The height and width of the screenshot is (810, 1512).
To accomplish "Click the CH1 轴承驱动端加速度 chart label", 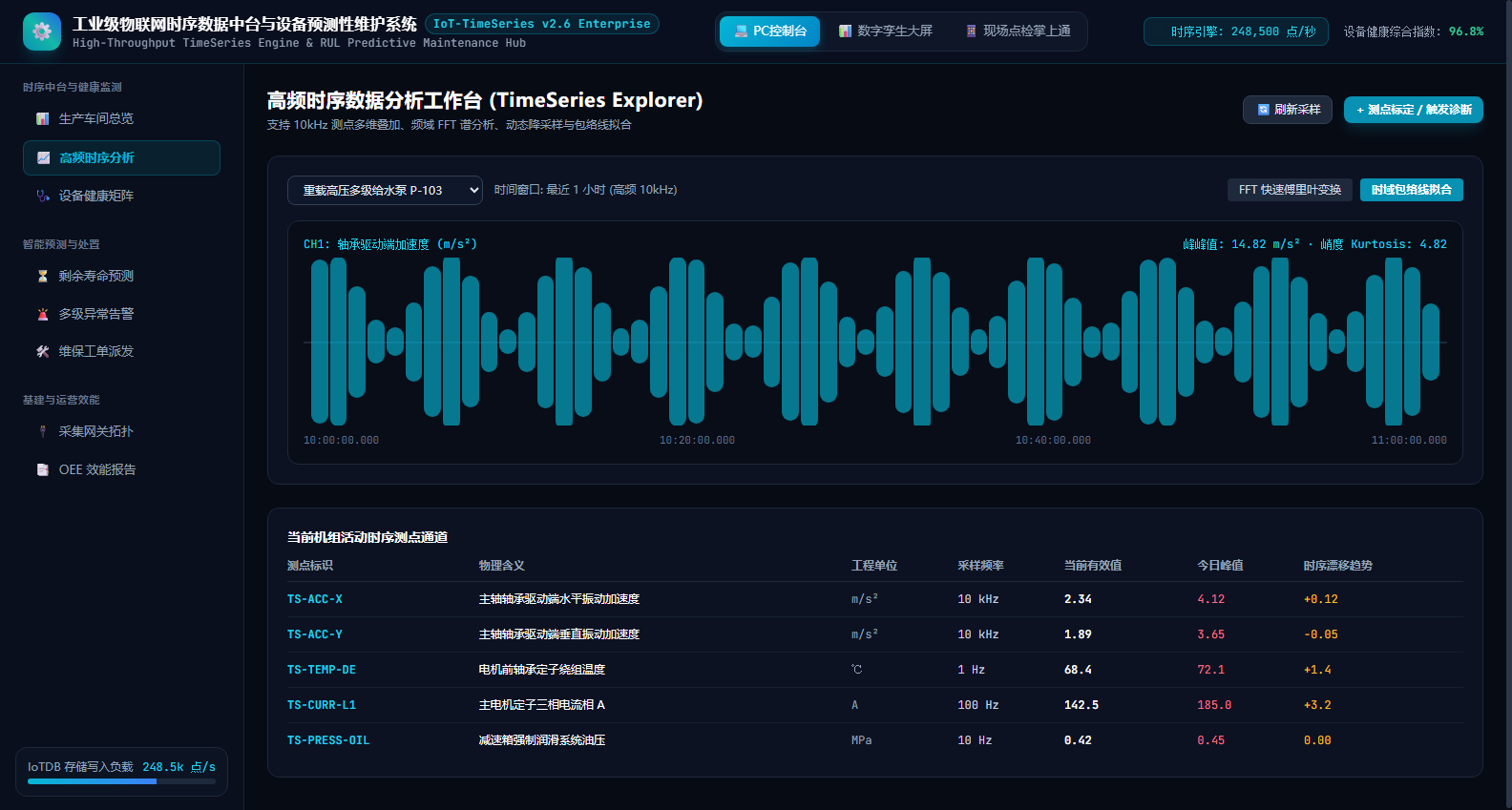I will coord(390,244).
